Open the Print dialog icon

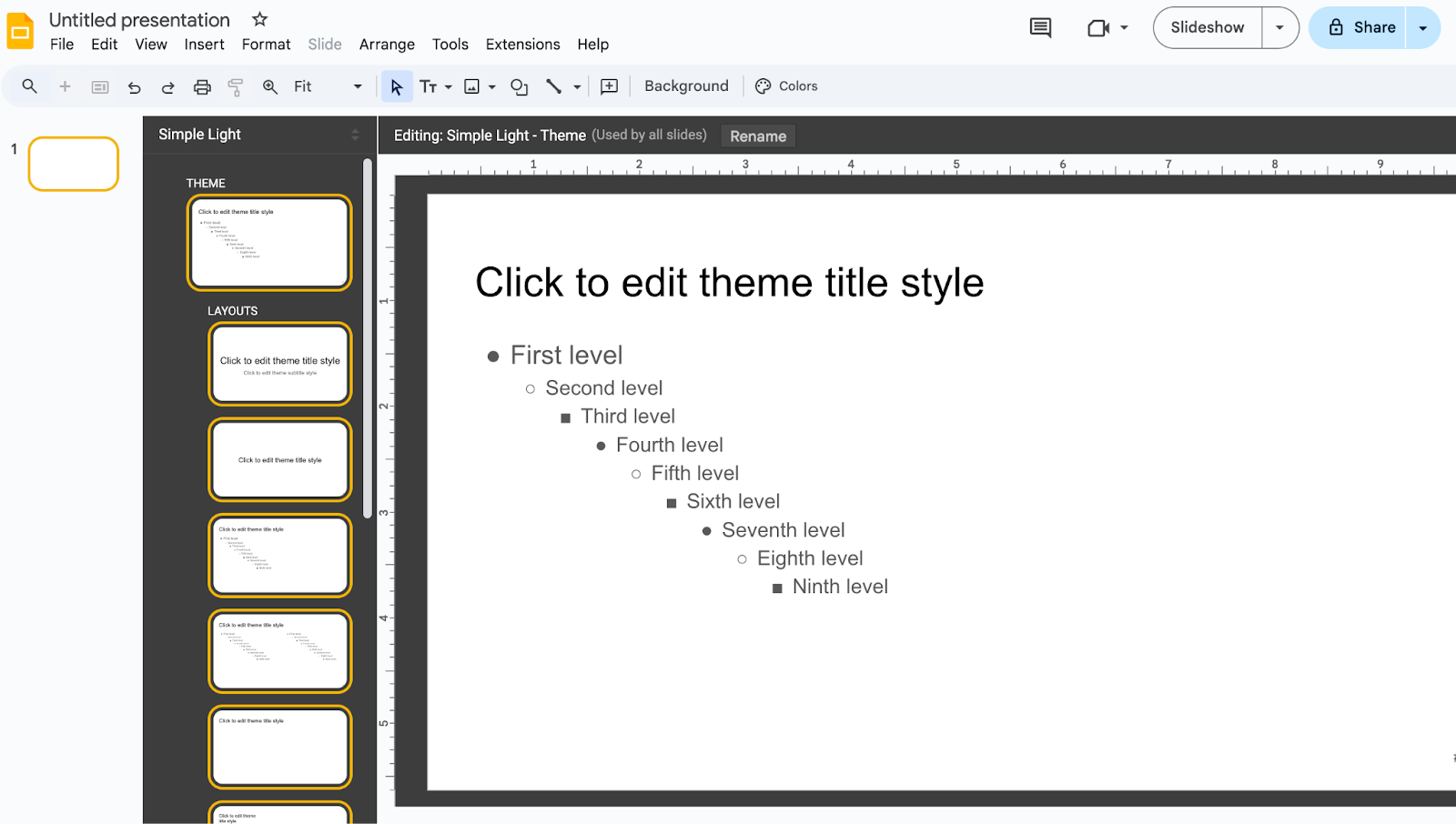(x=201, y=85)
